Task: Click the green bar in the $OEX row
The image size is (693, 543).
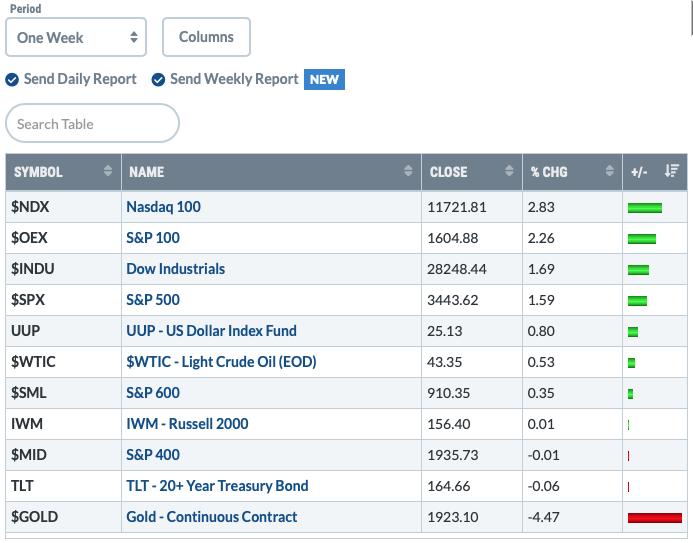Action: coord(642,239)
